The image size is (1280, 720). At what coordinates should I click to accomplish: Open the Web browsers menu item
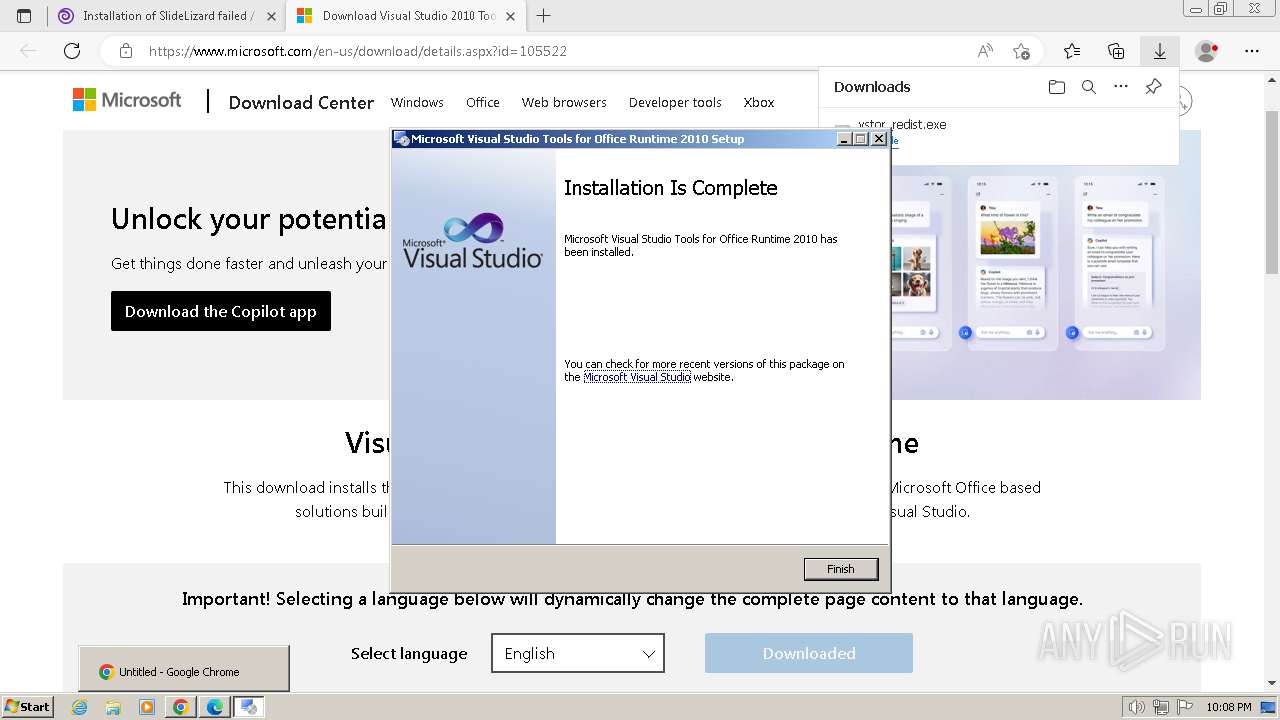(564, 102)
